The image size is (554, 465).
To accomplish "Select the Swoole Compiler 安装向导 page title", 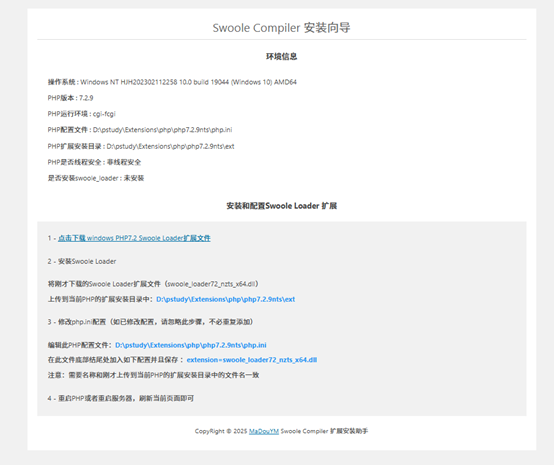I will pos(282,28).
